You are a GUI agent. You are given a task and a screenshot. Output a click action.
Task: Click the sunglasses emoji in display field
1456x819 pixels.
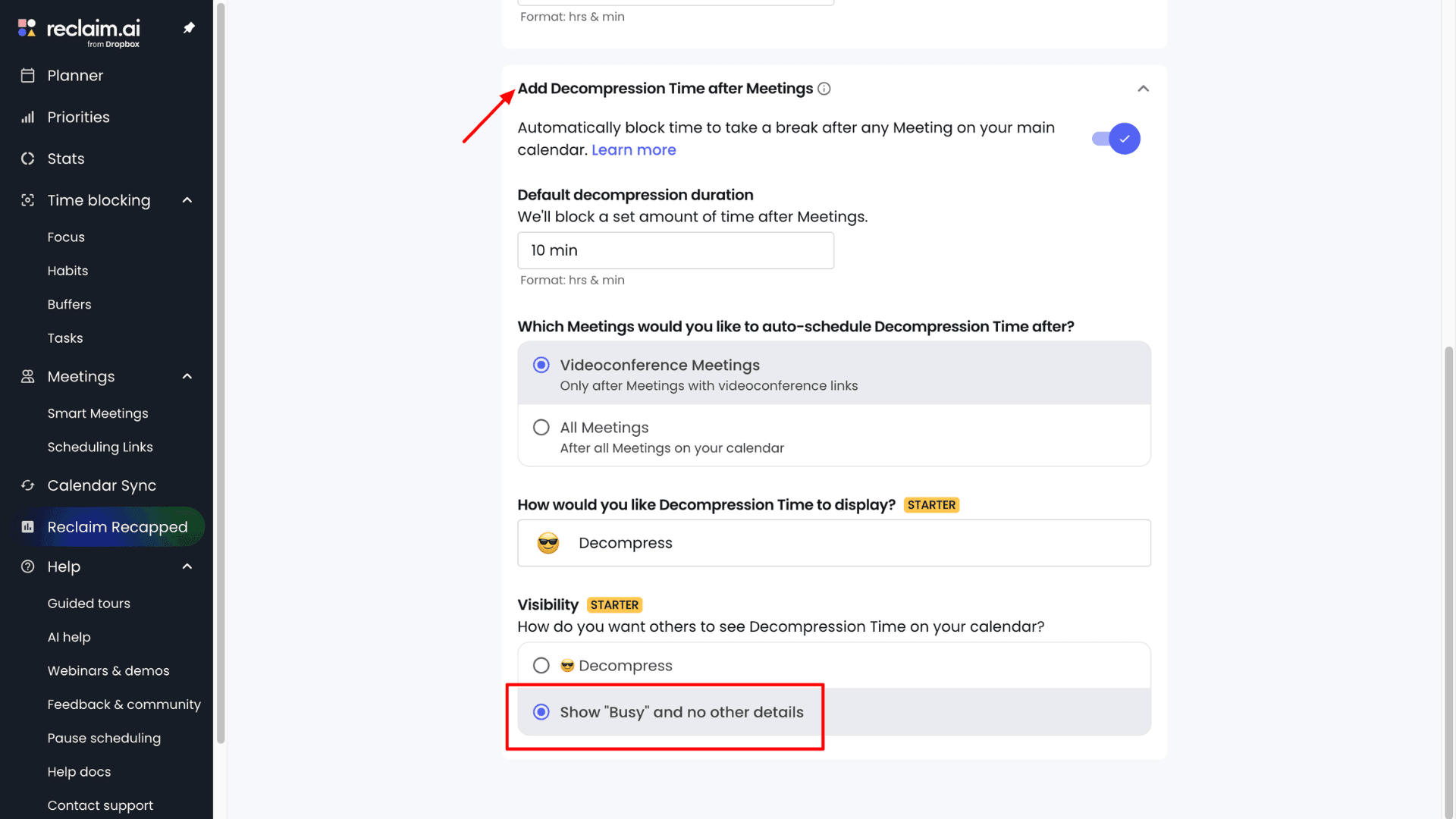point(548,543)
